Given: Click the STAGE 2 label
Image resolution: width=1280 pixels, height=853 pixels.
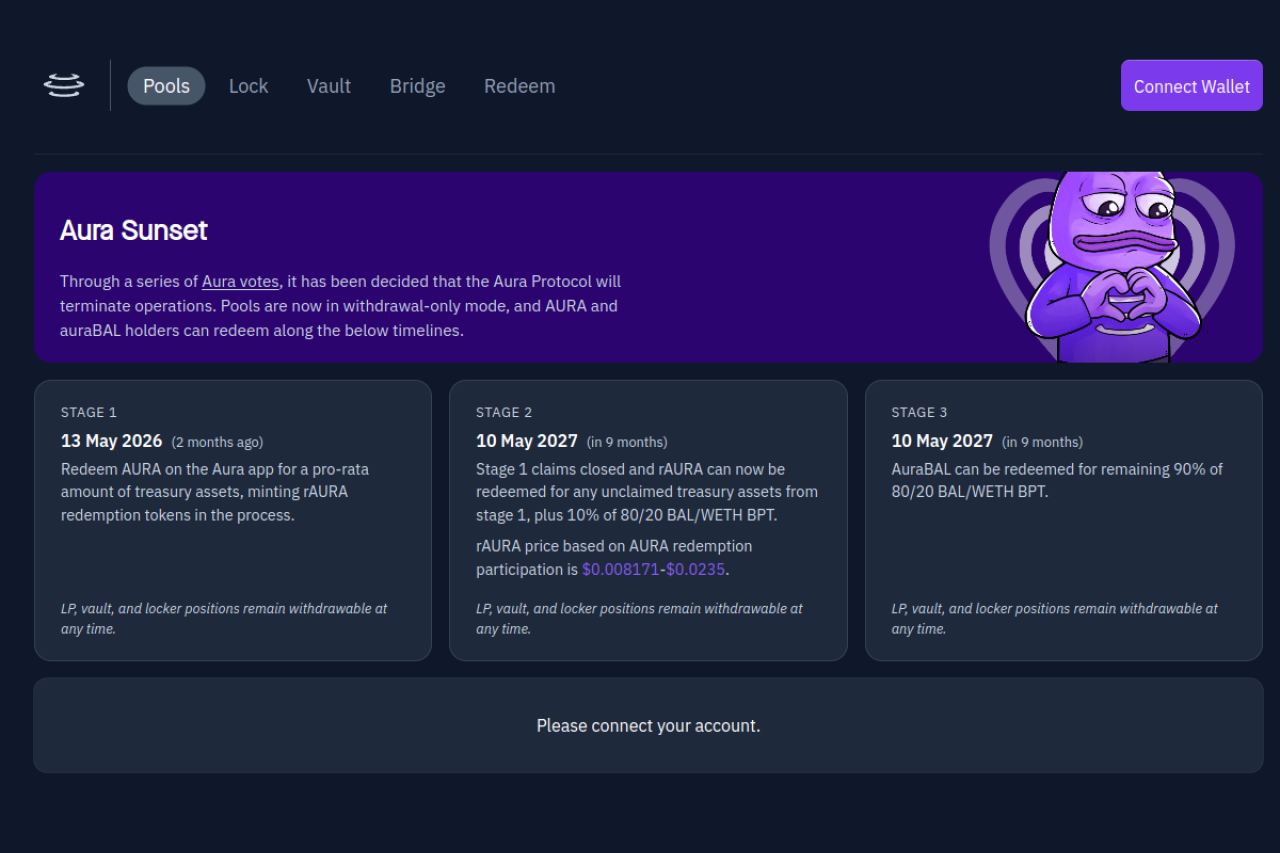Looking at the screenshot, I should tap(504, 412).
